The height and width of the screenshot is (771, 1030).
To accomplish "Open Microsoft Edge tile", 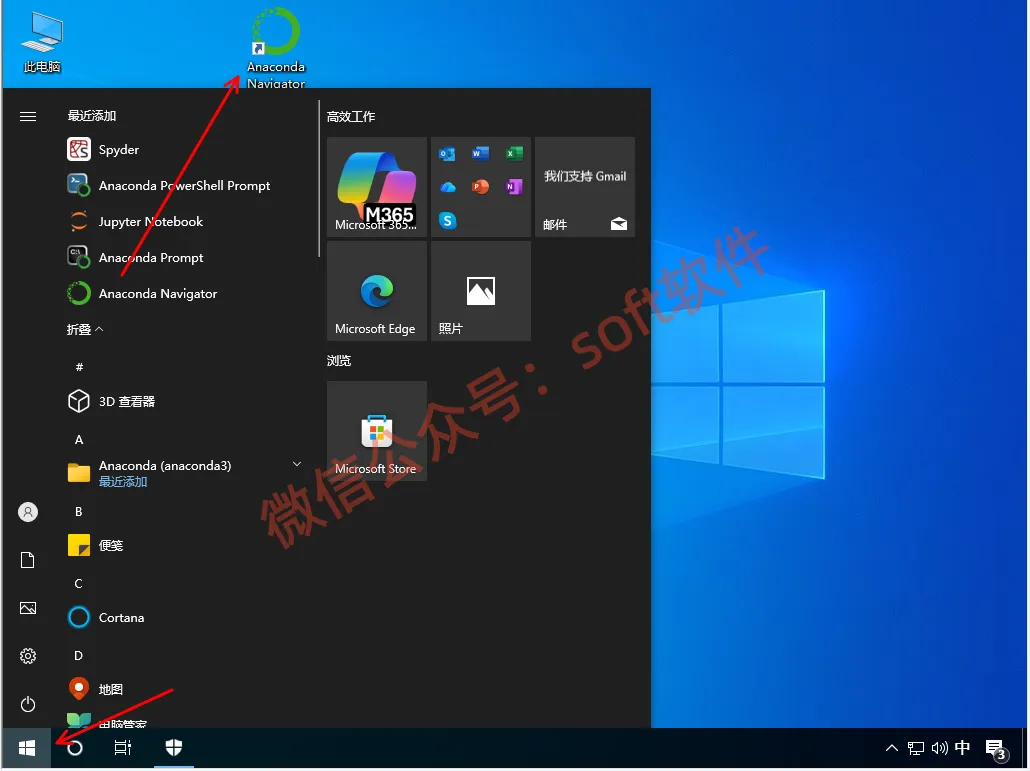I will (x=377, y=291).
